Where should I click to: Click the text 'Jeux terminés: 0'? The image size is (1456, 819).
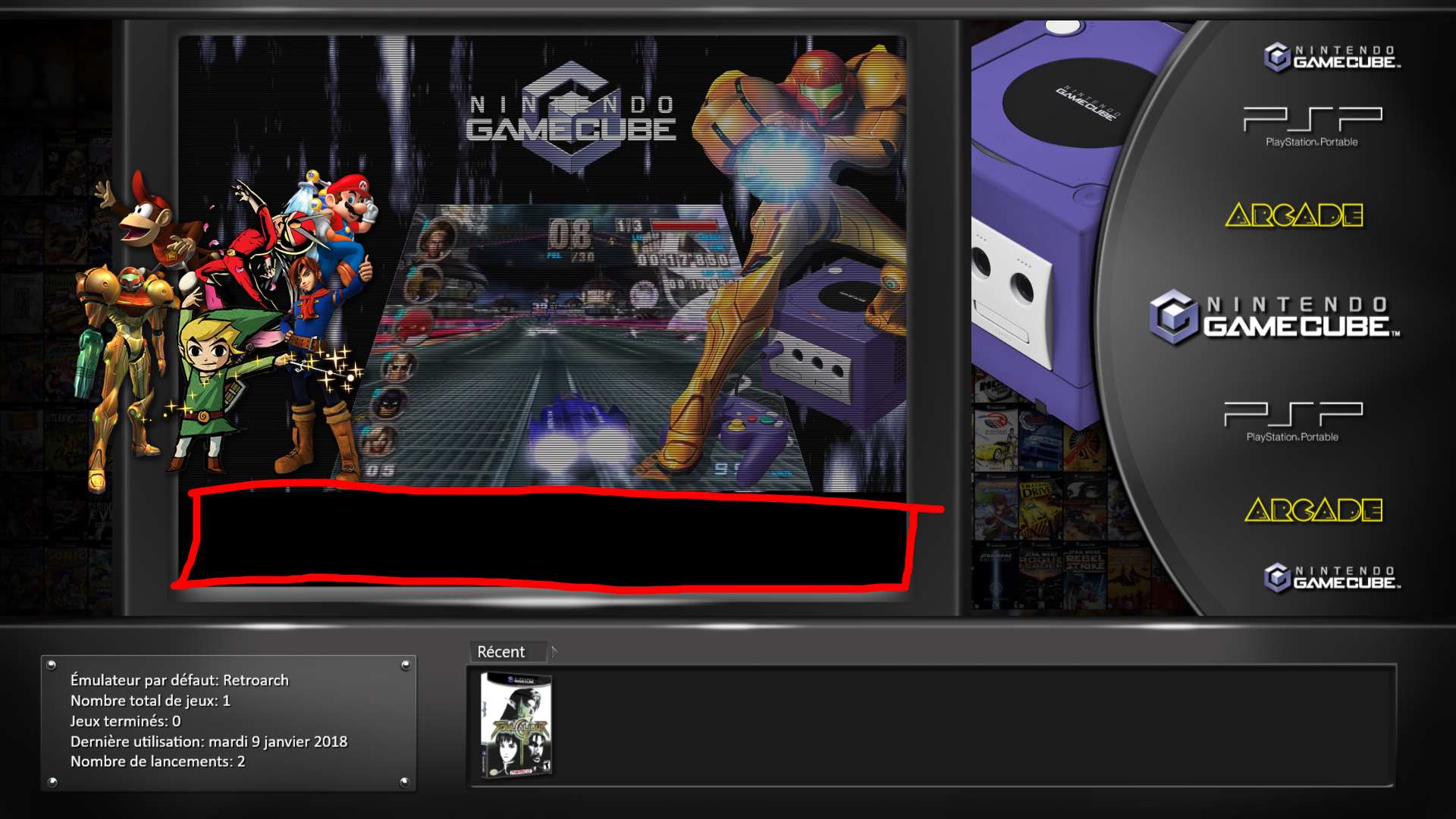(126, 721)
